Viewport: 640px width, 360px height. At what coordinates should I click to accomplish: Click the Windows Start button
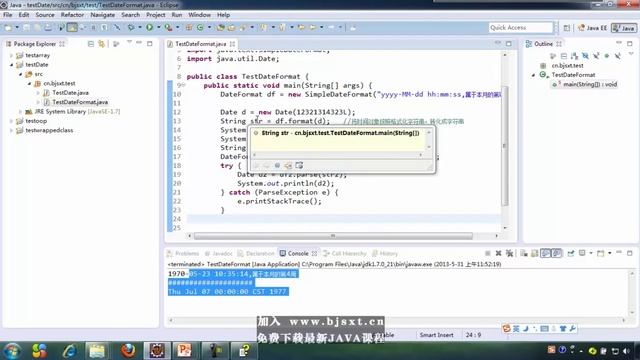[12, 351]
